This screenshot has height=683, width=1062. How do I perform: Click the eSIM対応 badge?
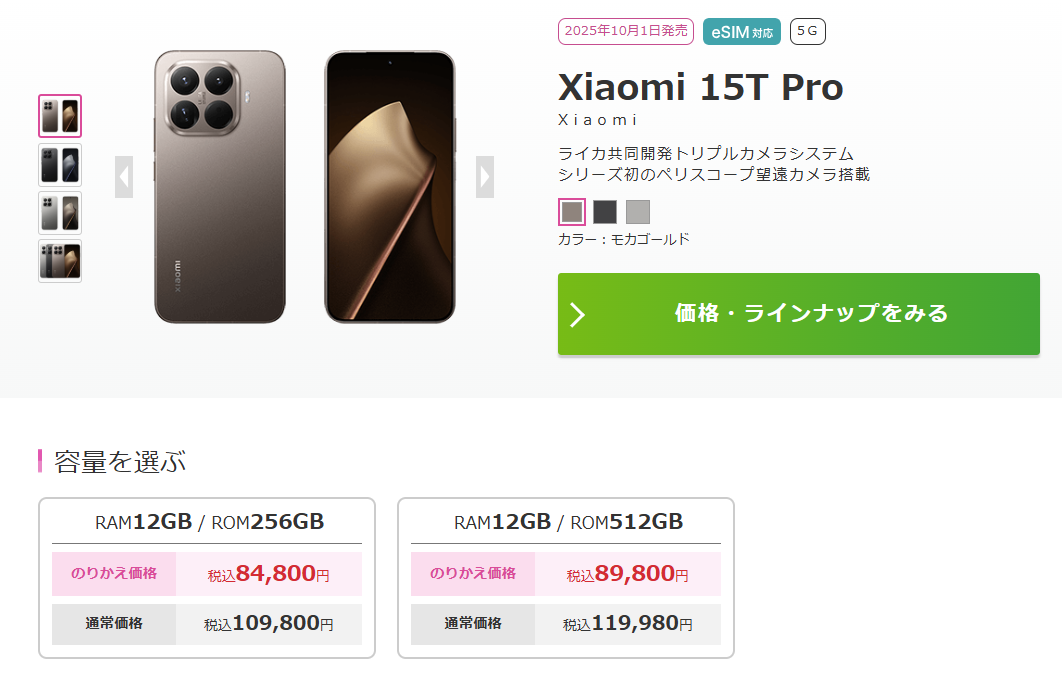[x=742, y=31]
